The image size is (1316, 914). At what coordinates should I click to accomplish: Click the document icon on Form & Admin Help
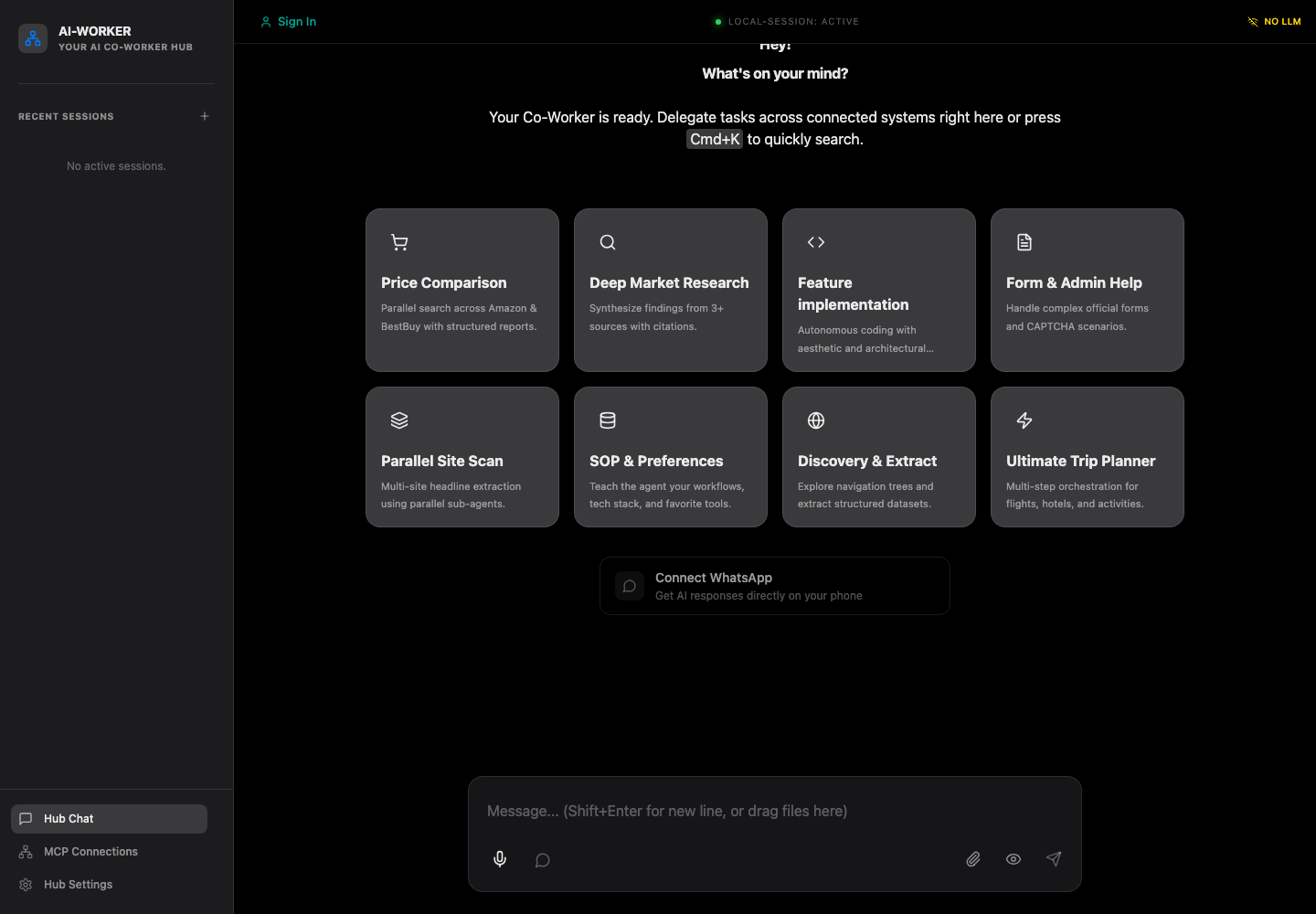pos(1024,242)
